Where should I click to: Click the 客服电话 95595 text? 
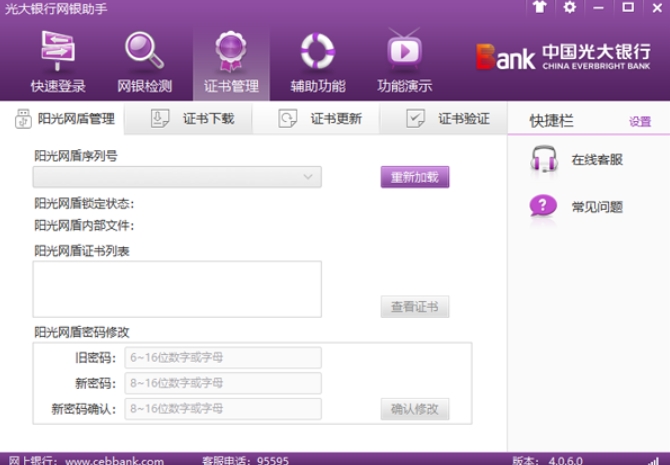pyautogui.click(x=245, y=461)
